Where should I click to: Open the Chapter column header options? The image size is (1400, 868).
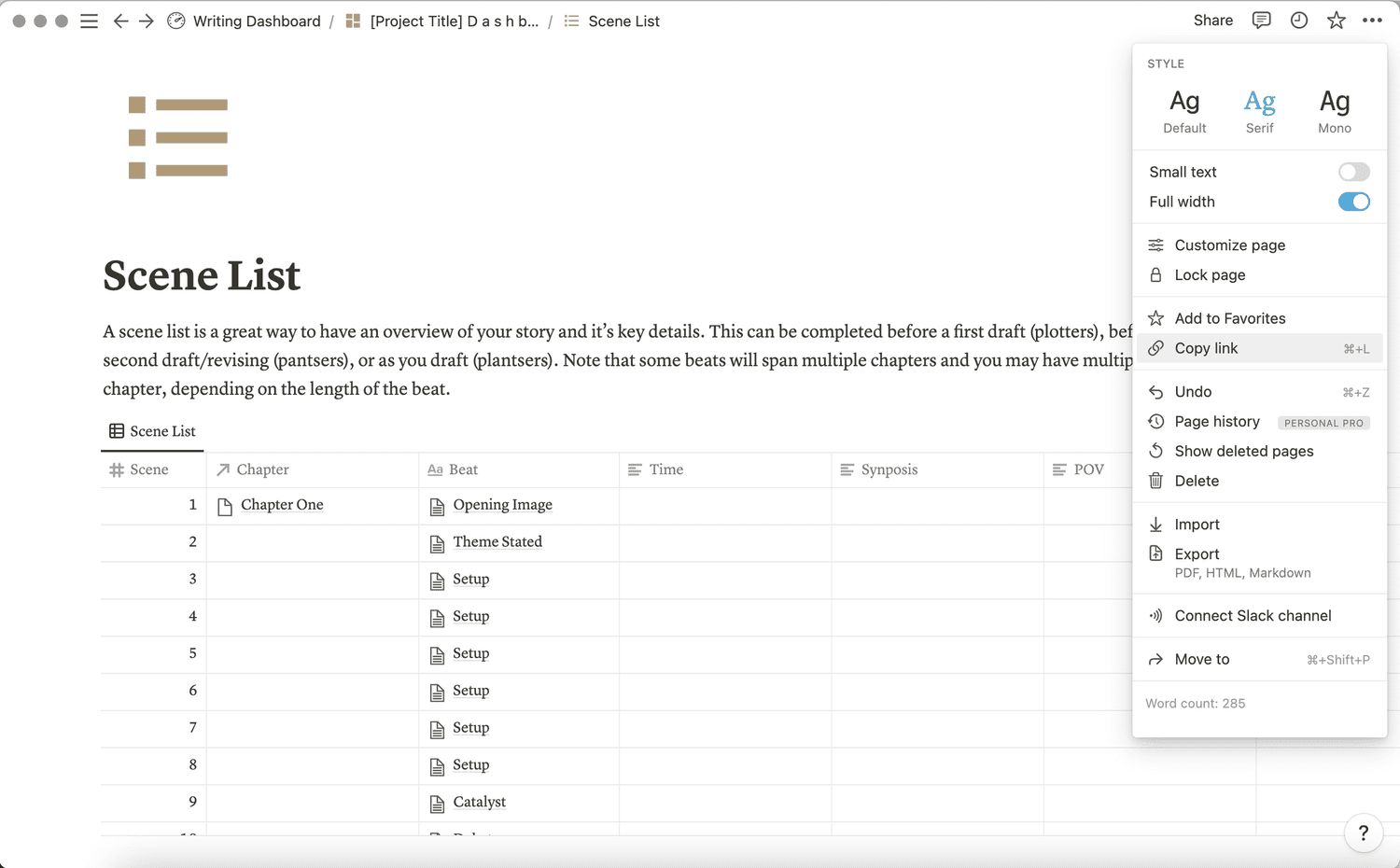pos(261,469)
